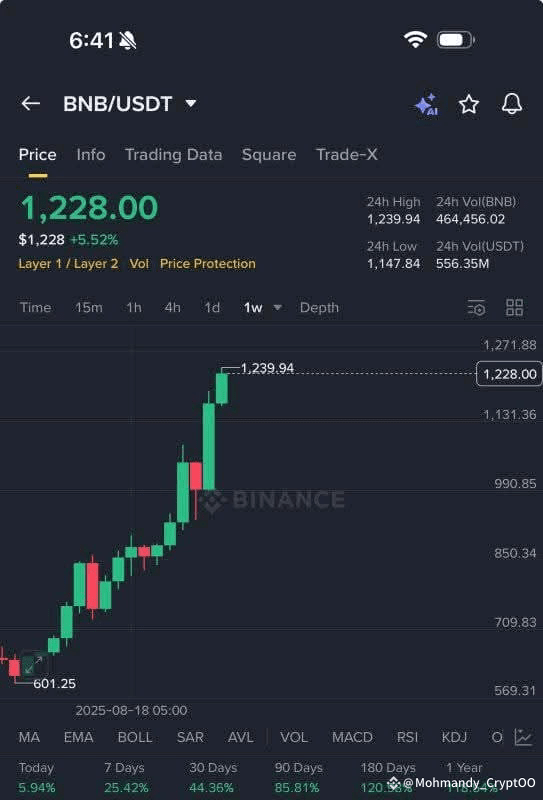Tap the latest green weekly candle
Screen dimensions: 543x800
(x=221, y=388)
